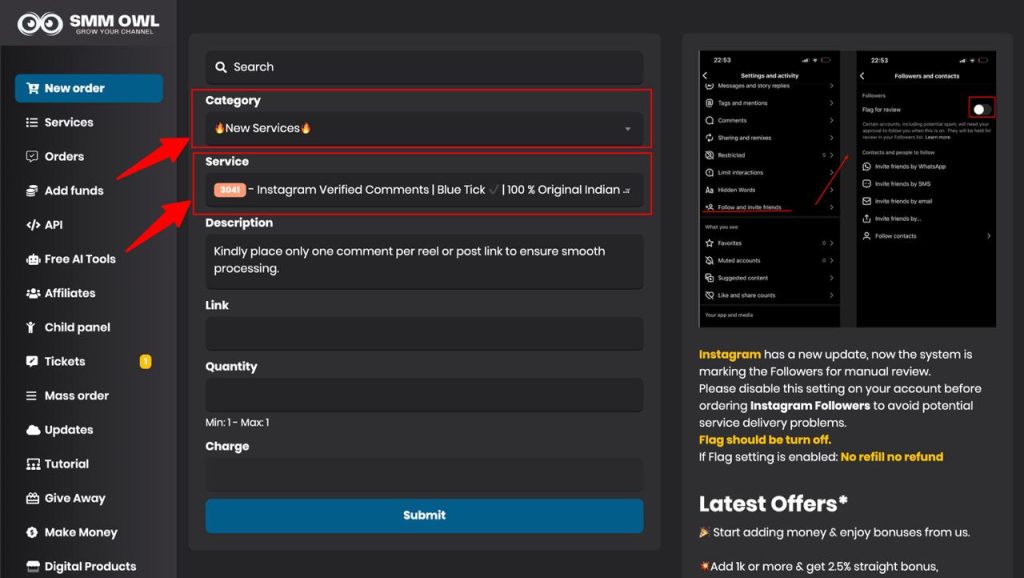Screen dimensions: 1024x578
Task: Open the New order page
Action: coord(89,88)
